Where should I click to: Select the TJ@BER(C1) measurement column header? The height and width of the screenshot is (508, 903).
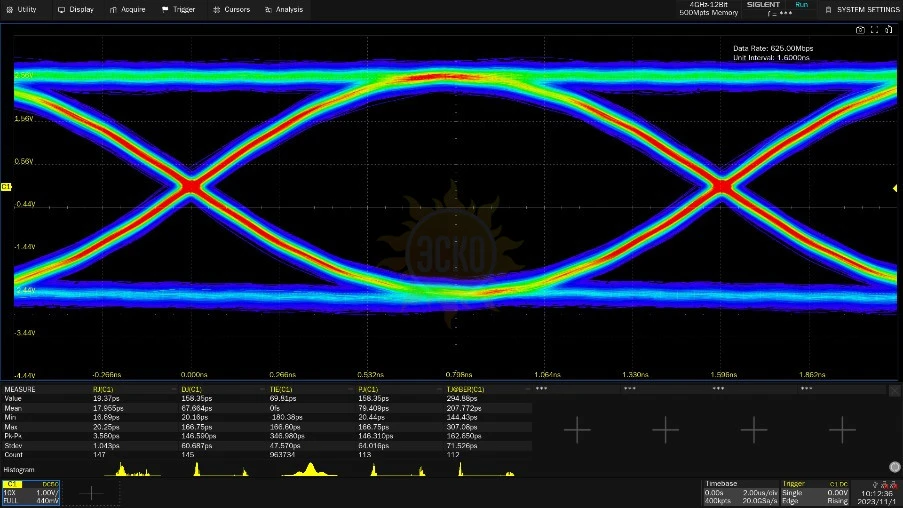click(x=465, y=389)
